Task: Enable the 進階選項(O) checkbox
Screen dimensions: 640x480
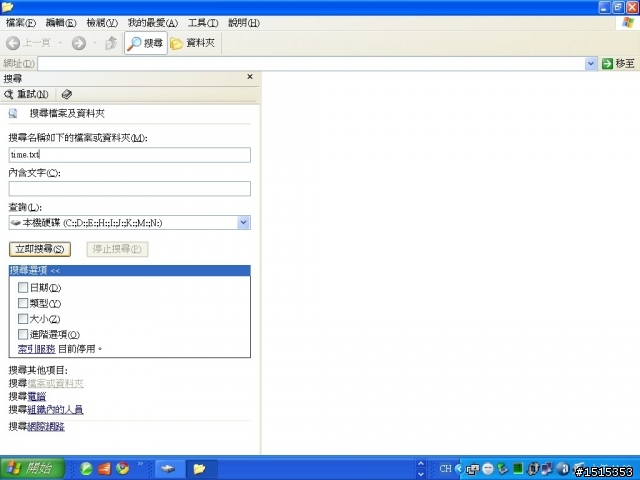Action: 23,334
